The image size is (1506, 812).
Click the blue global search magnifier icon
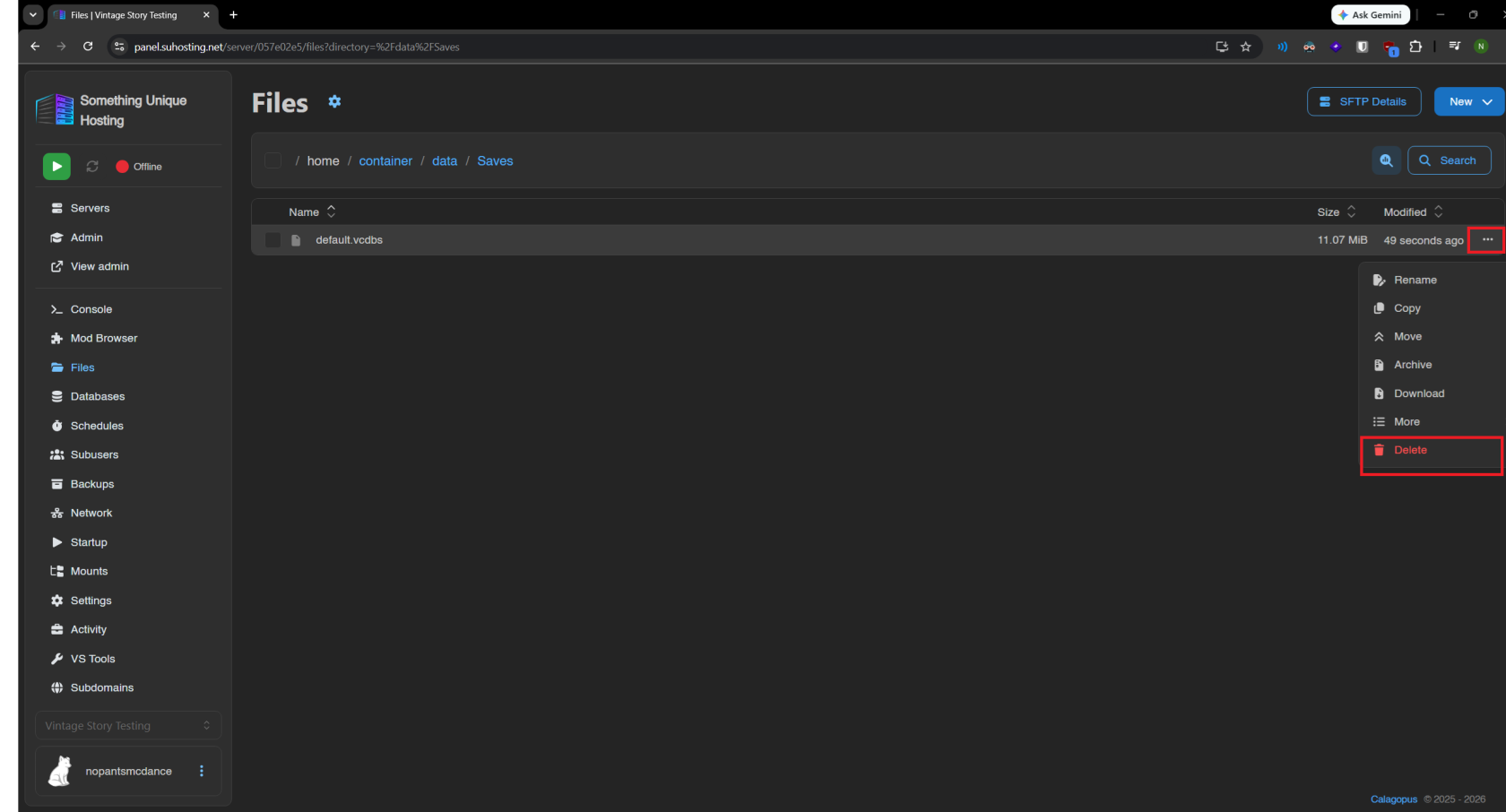(1386, 160)
